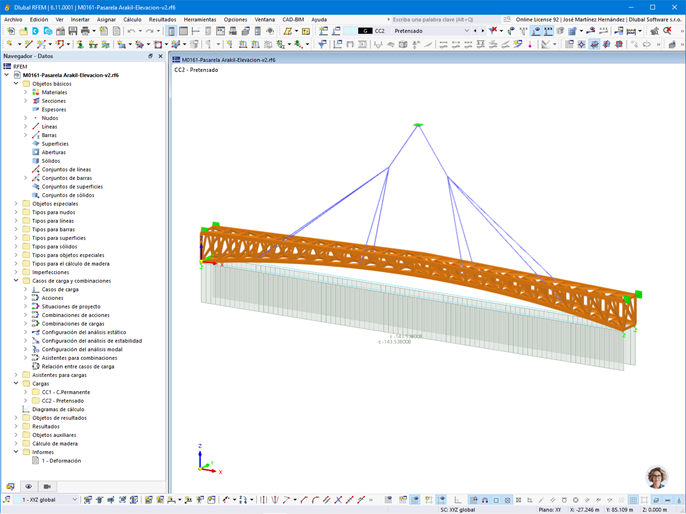
Task: Click the Plano: XY status bar entry
Action: coord(550,510)
